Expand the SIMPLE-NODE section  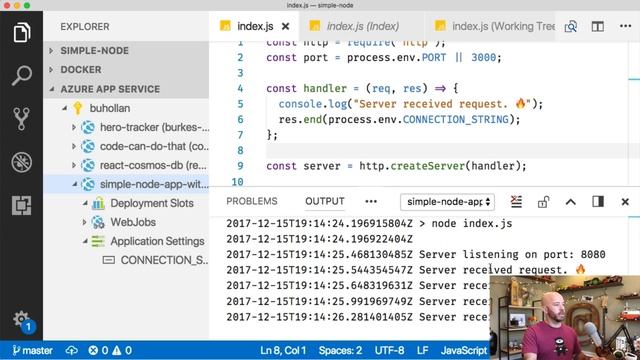[x=51, y=51]
